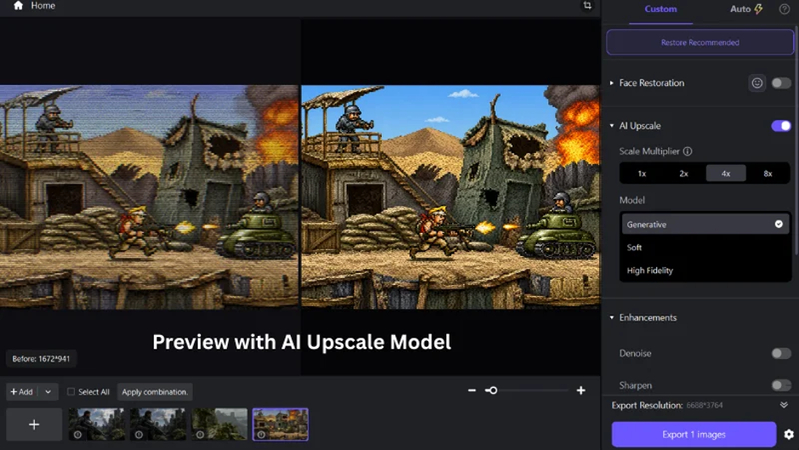Select the Generative model option

[705, 224]
